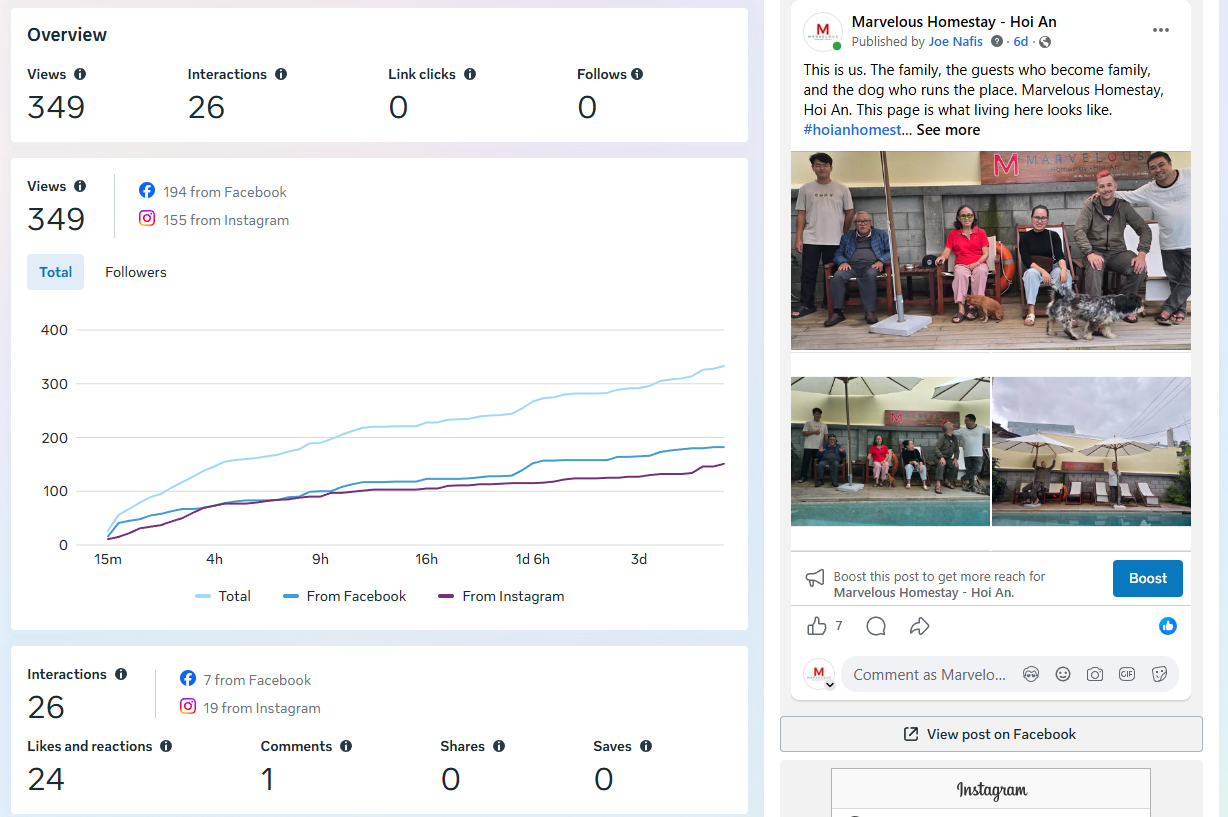Click in the Comment as Marvelo... field
1228x817 pixels.
pyautogui.click(x=929, y=674)
